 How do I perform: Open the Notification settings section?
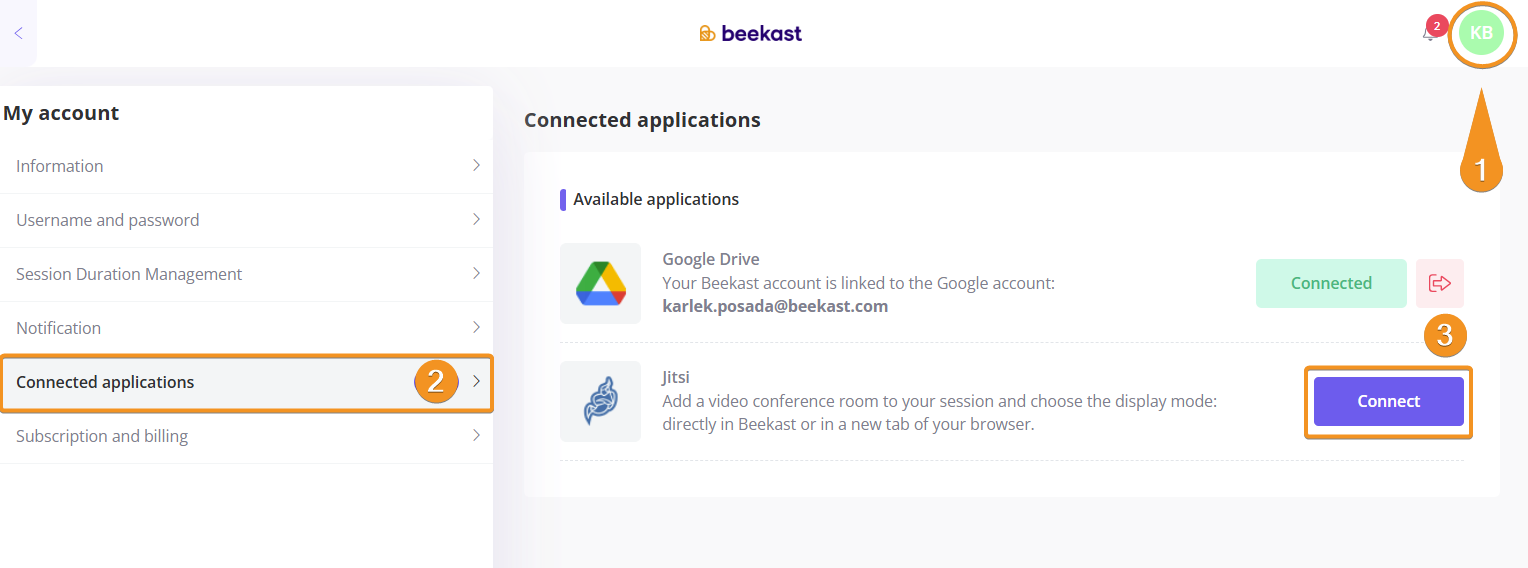point(59,328)
